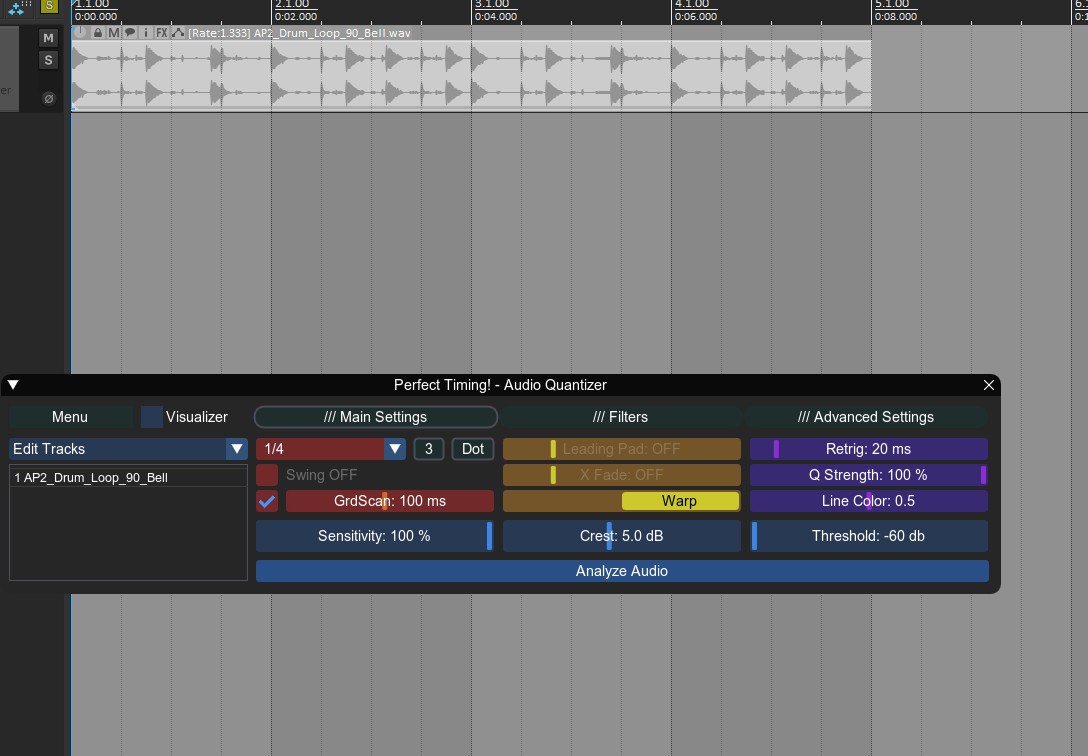
Task: Click the 2.1.00 ruler marker
Action: point(292,5)
